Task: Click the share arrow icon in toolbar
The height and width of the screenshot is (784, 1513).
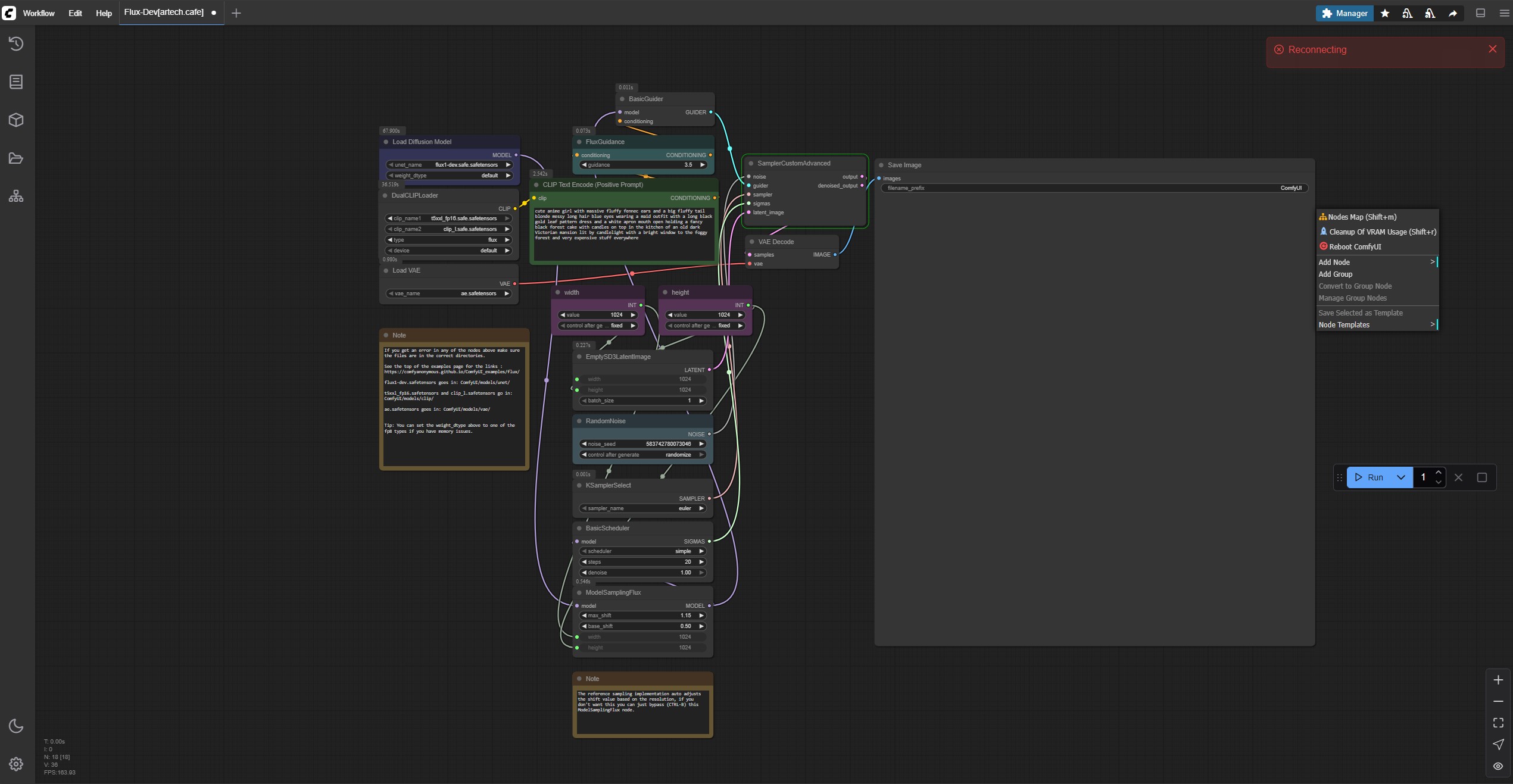Action: click(1453, 13)
